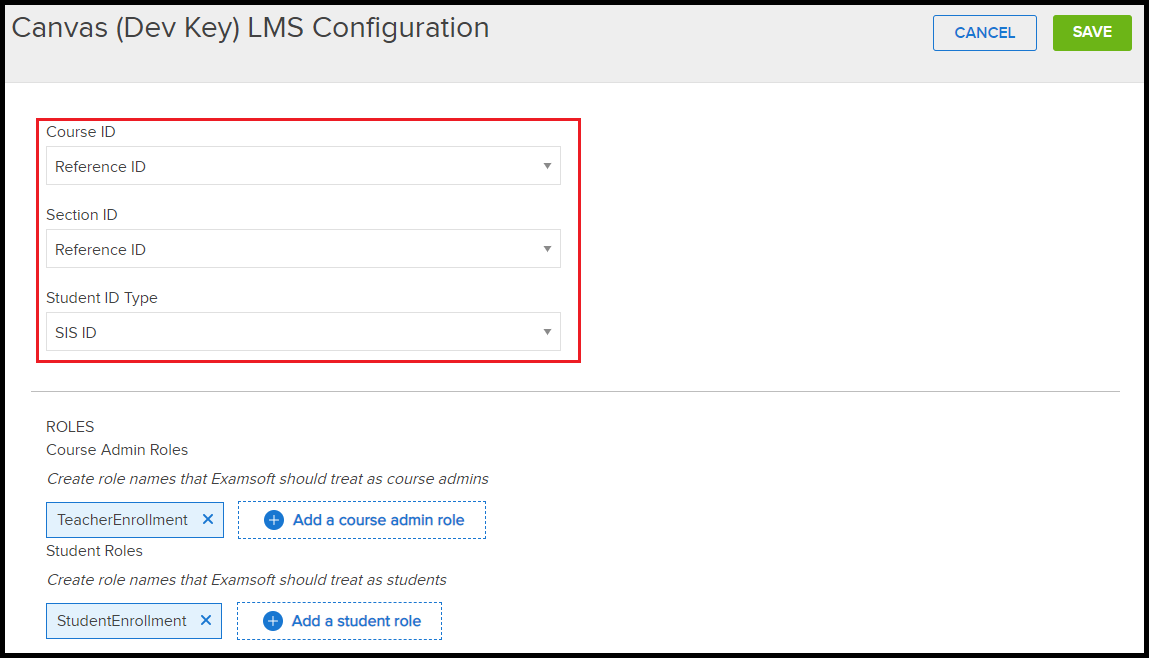1149x658 pixels.
Task: Cancel the configuration changes
Action: point(984,32)
